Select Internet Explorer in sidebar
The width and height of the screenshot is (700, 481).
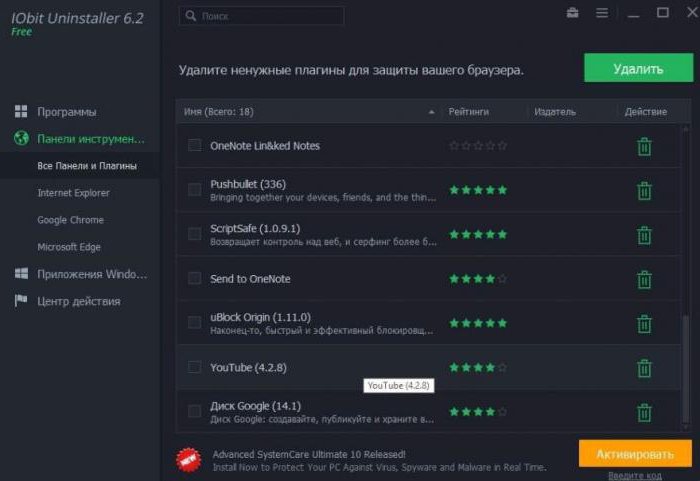(74, 193)
